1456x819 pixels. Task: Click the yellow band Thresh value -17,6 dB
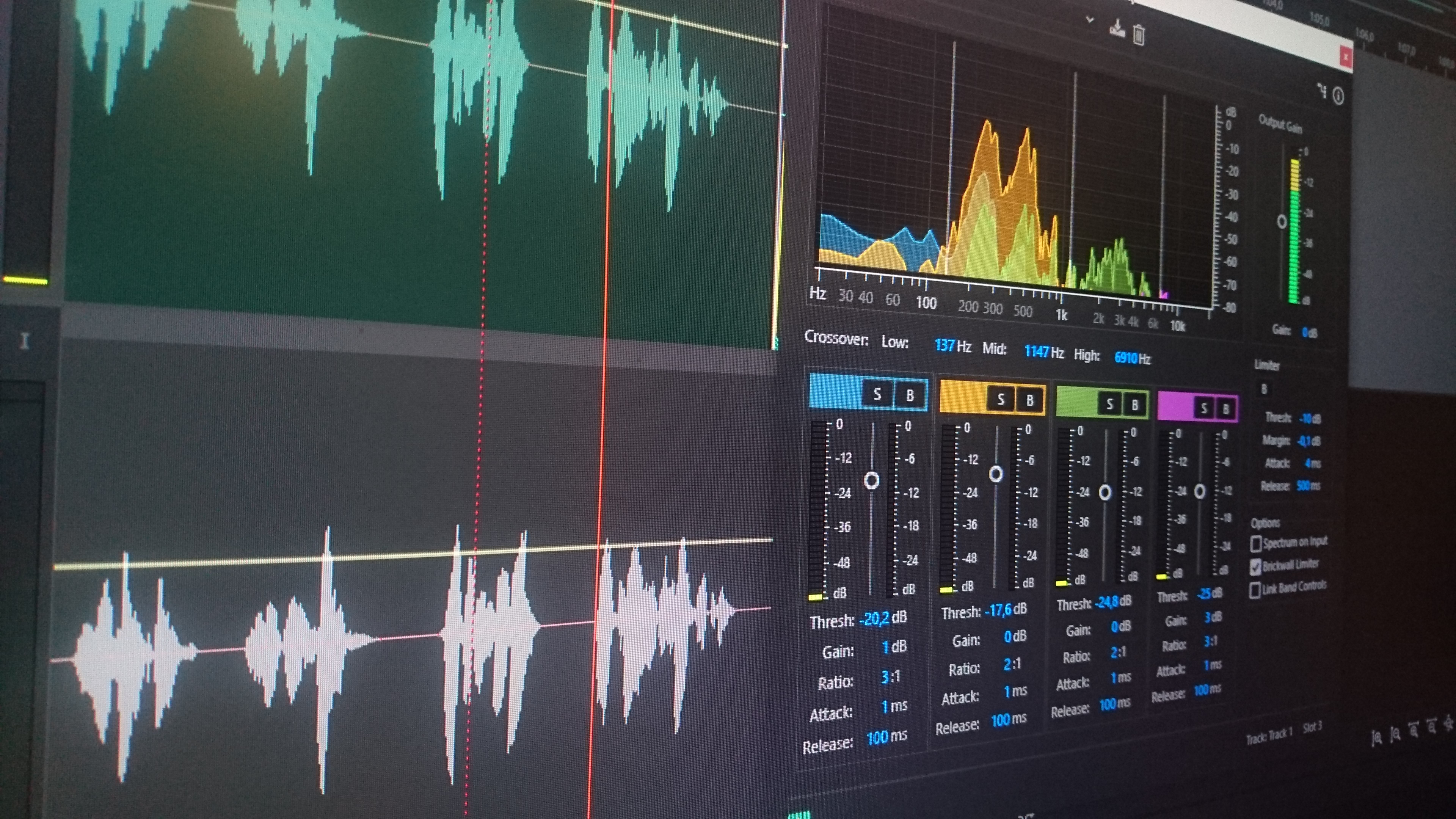1006,610
